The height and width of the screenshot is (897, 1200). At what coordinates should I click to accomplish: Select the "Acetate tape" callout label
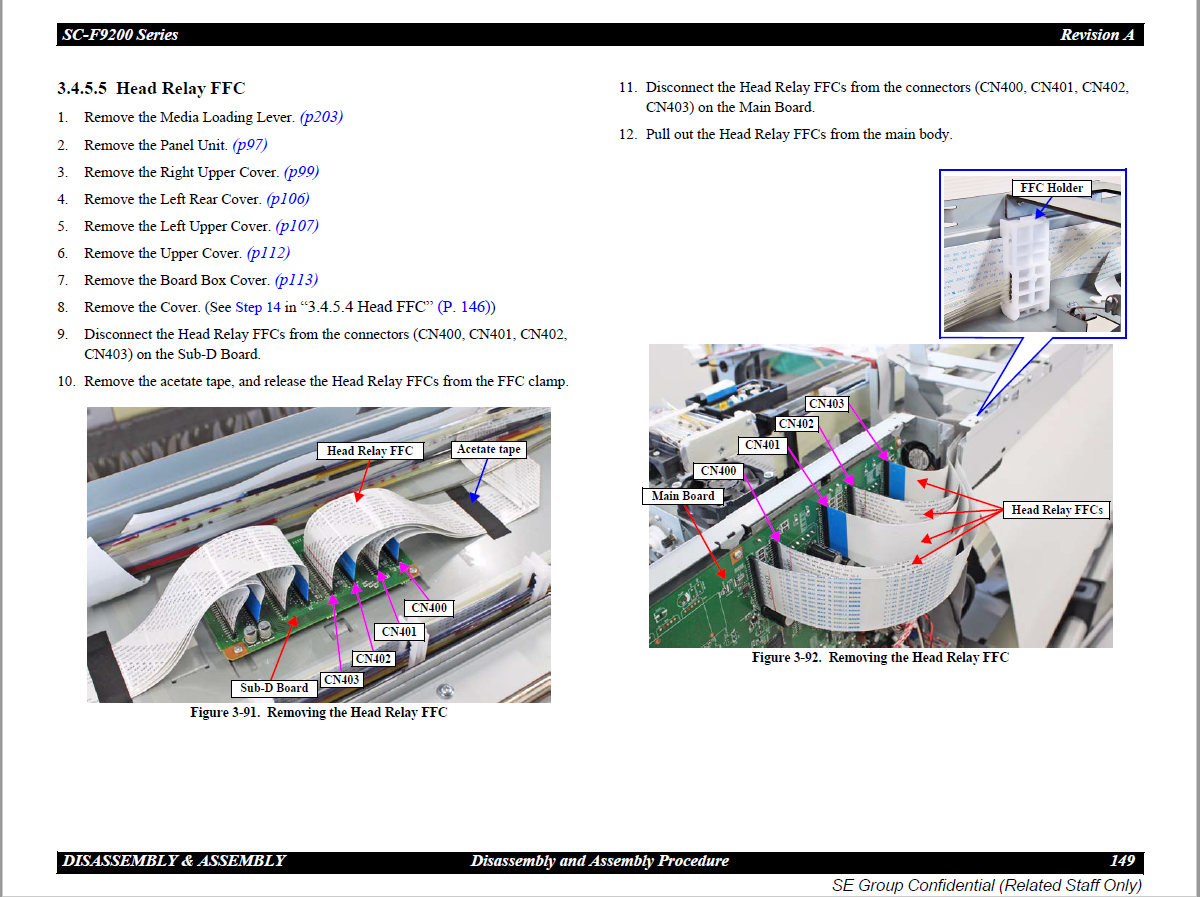tap(488, 450)
